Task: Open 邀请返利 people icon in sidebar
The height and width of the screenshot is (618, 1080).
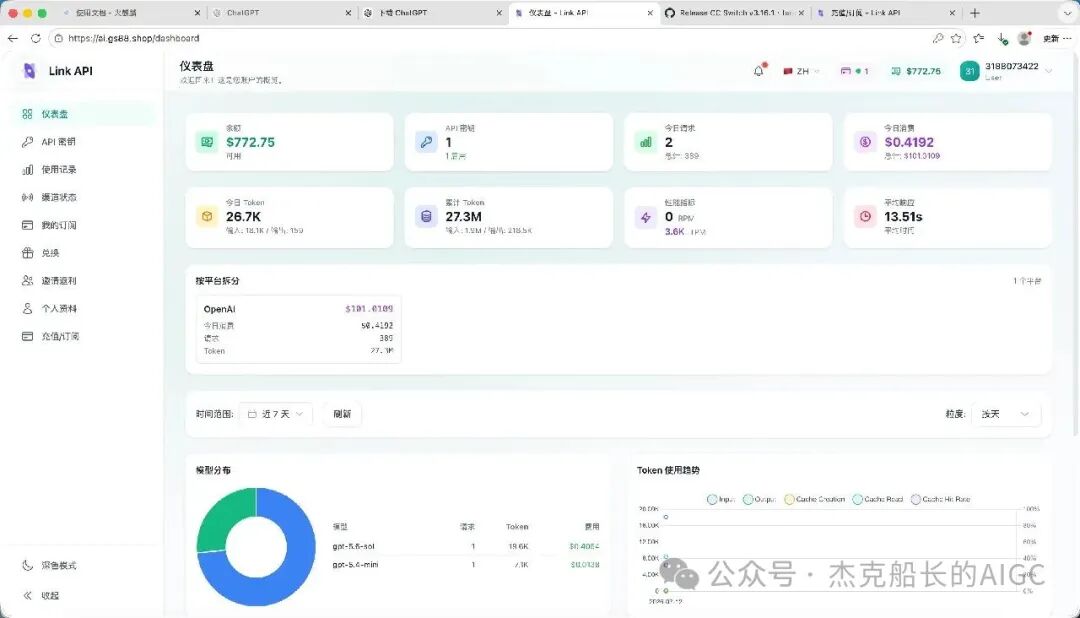Action: pyautogui.click(x=28, y=280)
